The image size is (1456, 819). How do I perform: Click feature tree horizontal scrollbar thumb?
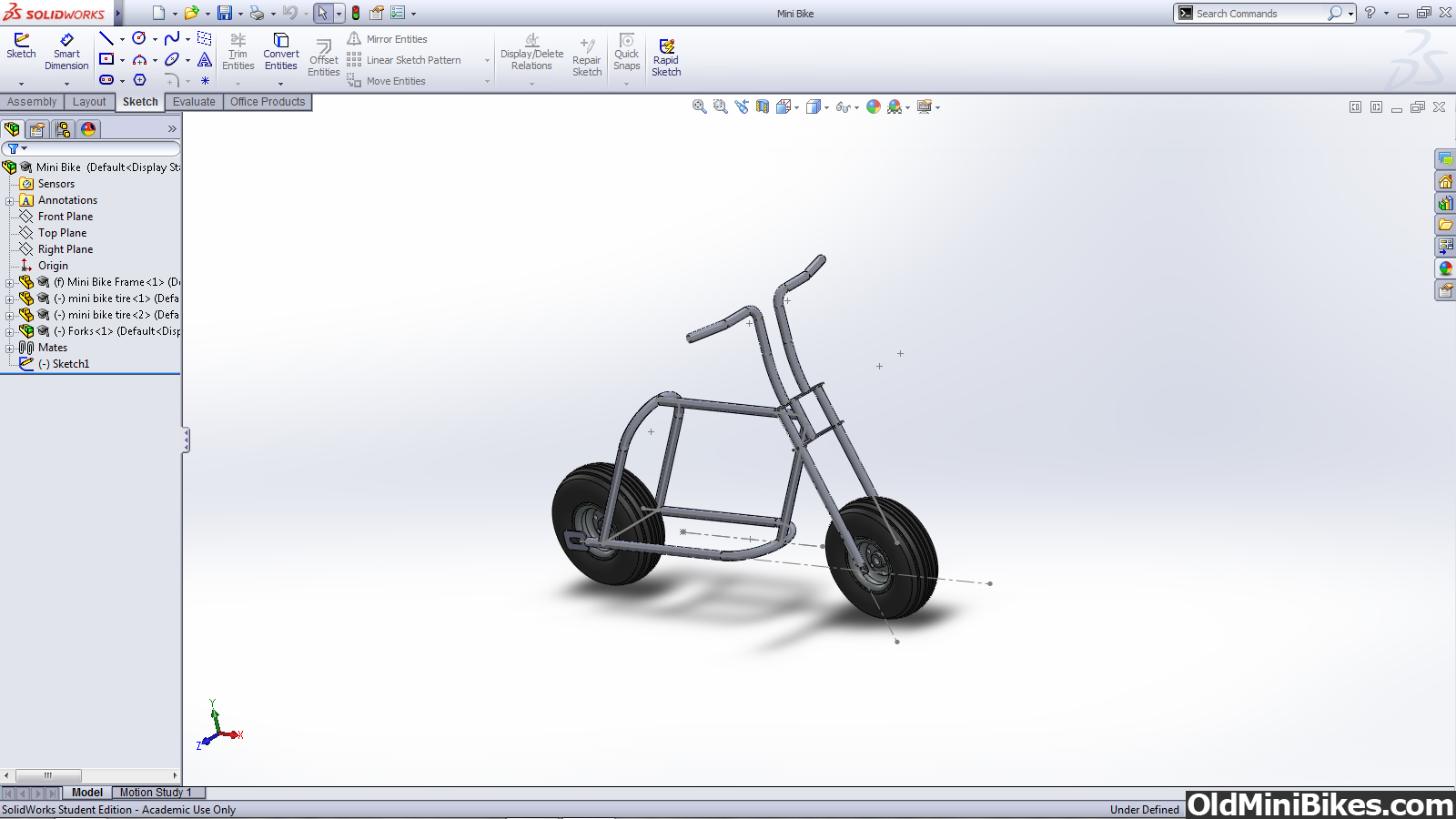48,775
